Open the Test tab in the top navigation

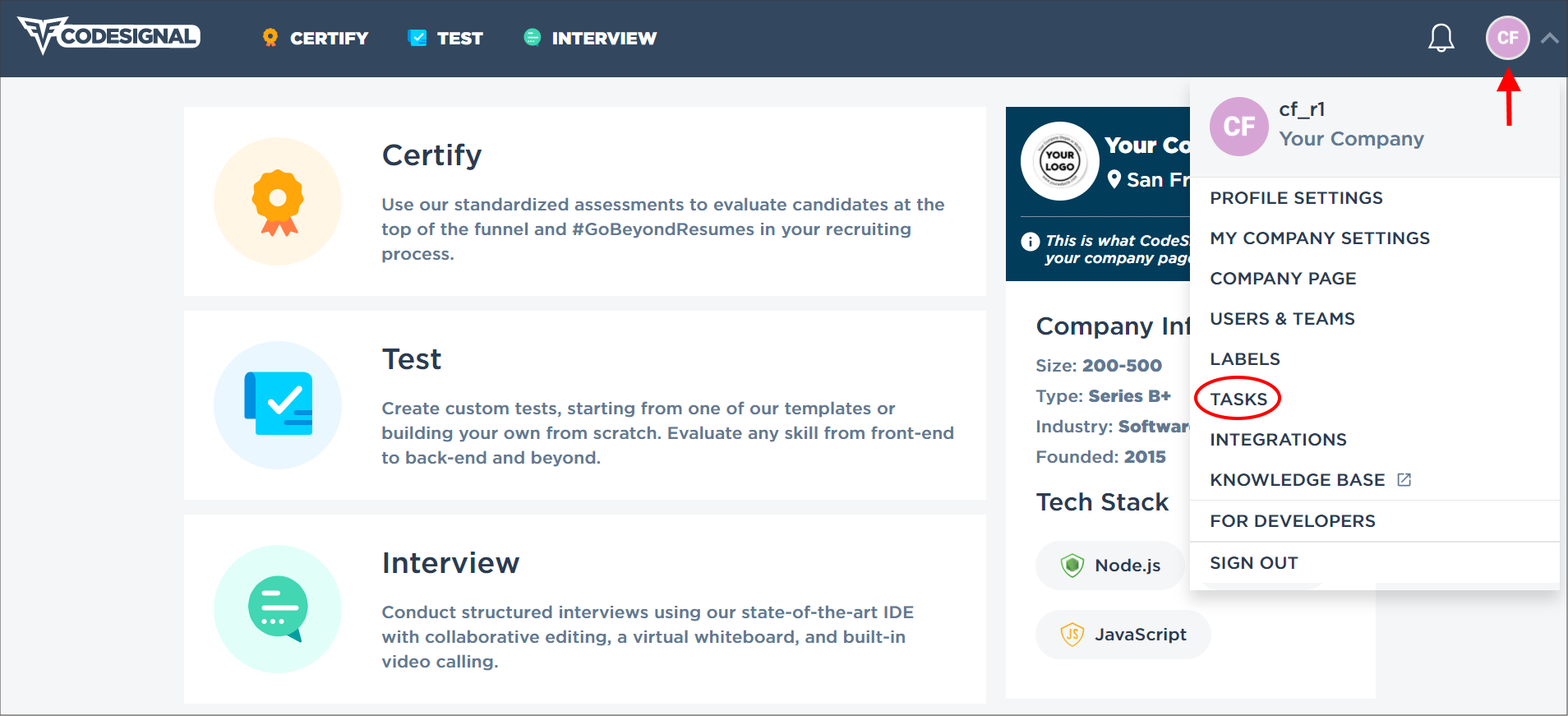(445, 38)
